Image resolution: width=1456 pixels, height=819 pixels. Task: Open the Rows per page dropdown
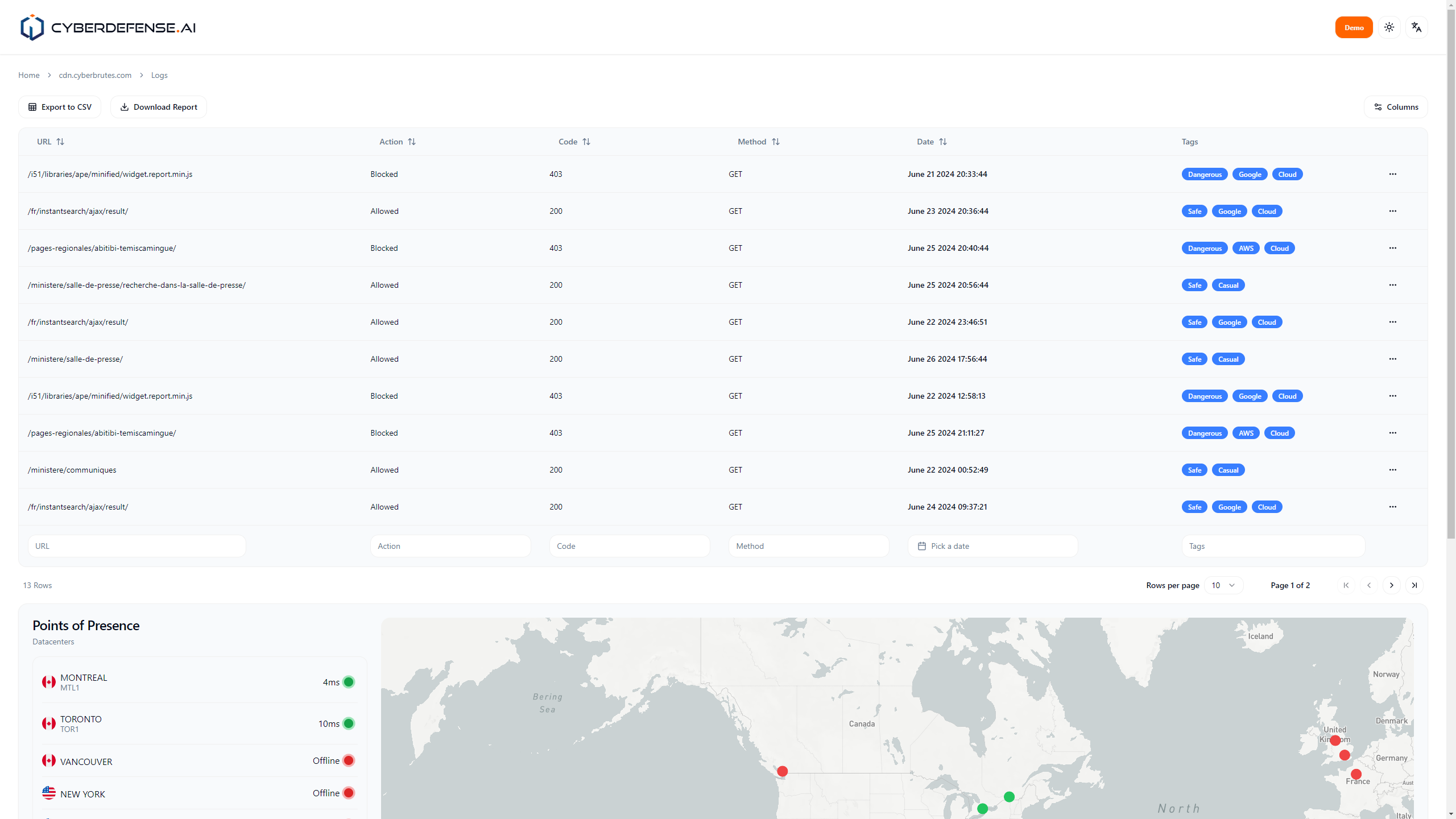click(x=1223, y=585)
